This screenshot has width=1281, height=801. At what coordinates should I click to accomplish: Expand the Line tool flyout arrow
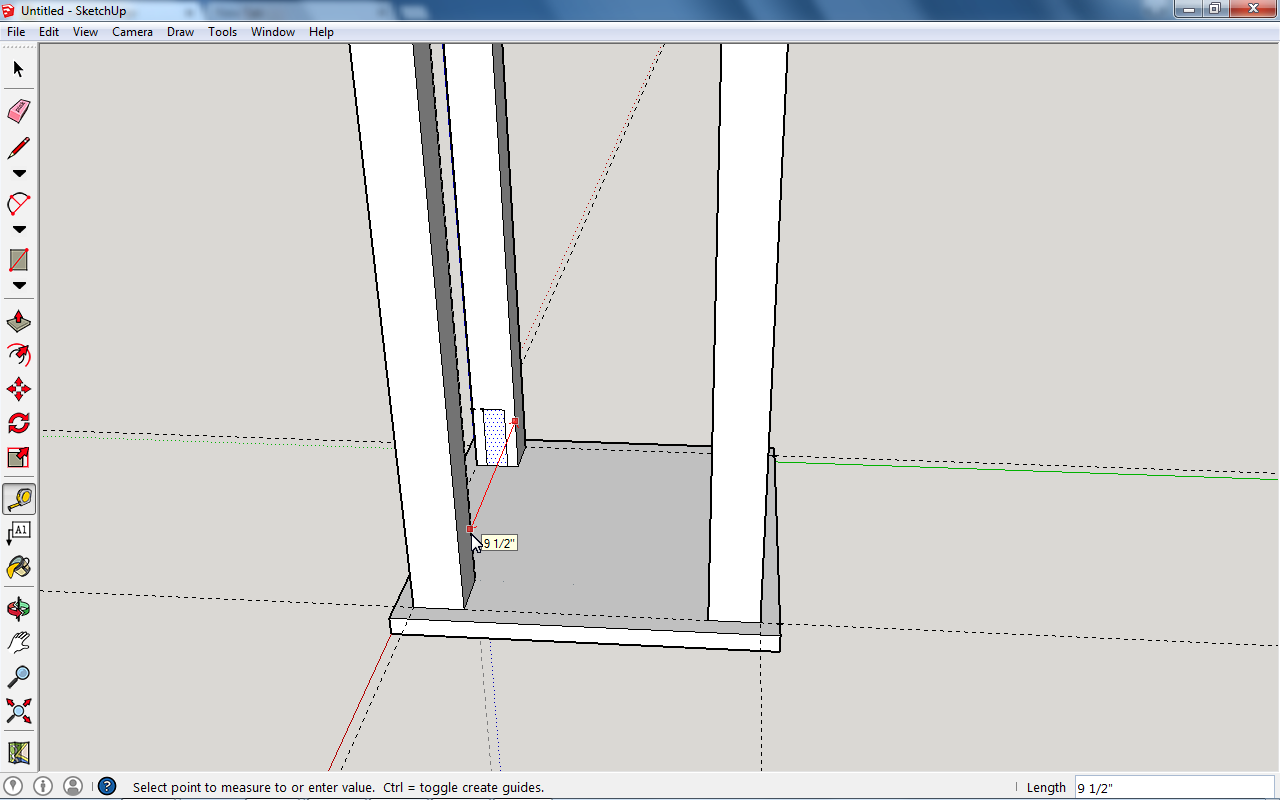click(18, 173)
